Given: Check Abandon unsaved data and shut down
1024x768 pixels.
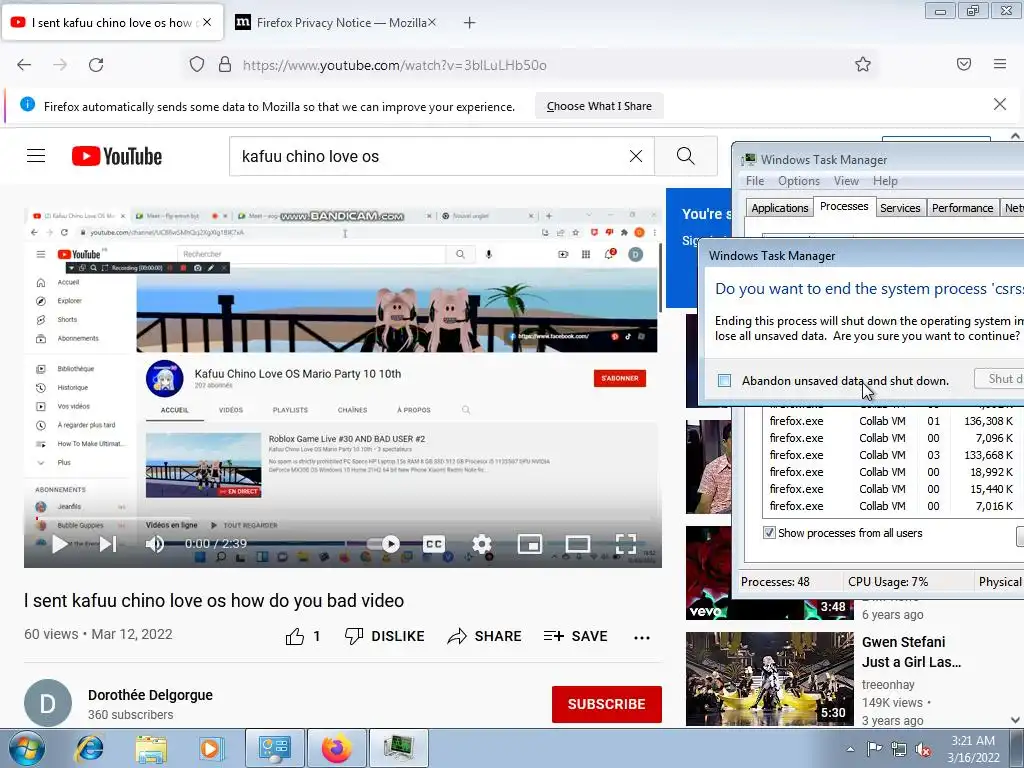Looking at the screenshot, I should click(x=724, y=380).
